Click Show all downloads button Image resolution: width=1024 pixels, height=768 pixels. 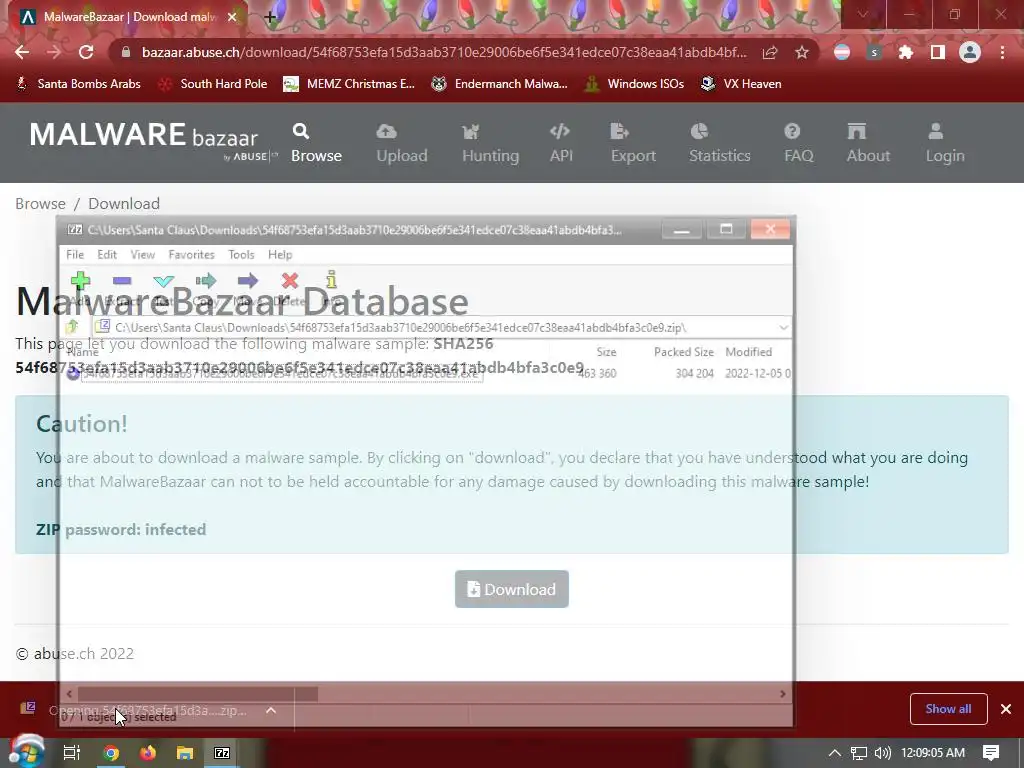(x=948, y=709)
